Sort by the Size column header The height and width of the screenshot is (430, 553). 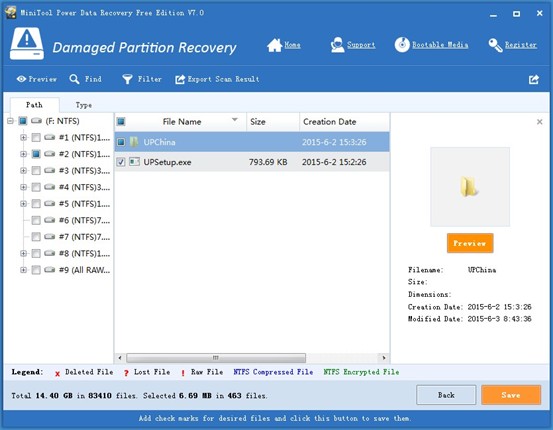pyautogui.click(x=273, y=122)
